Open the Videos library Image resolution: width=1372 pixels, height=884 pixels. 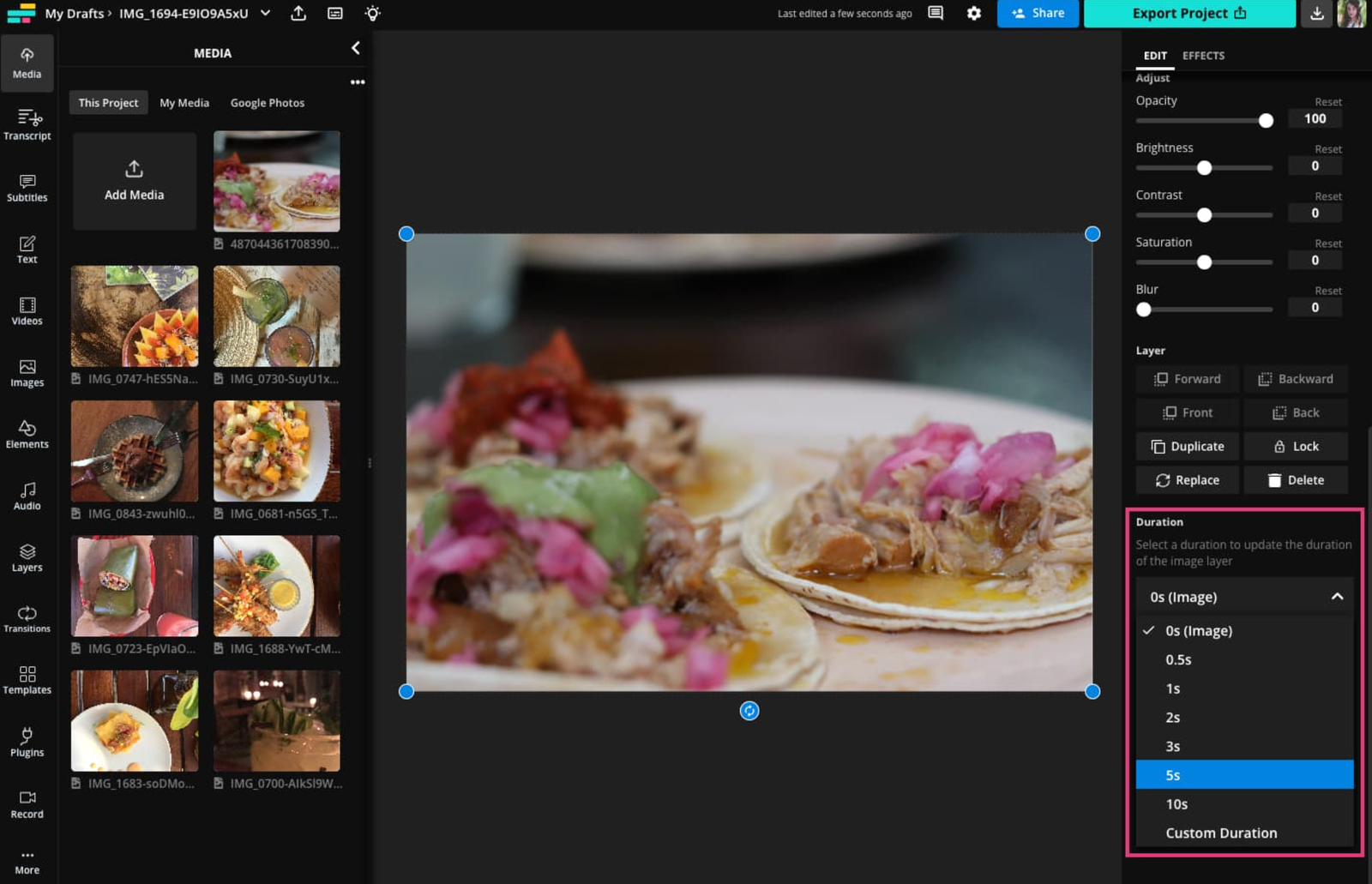point(27,310)
